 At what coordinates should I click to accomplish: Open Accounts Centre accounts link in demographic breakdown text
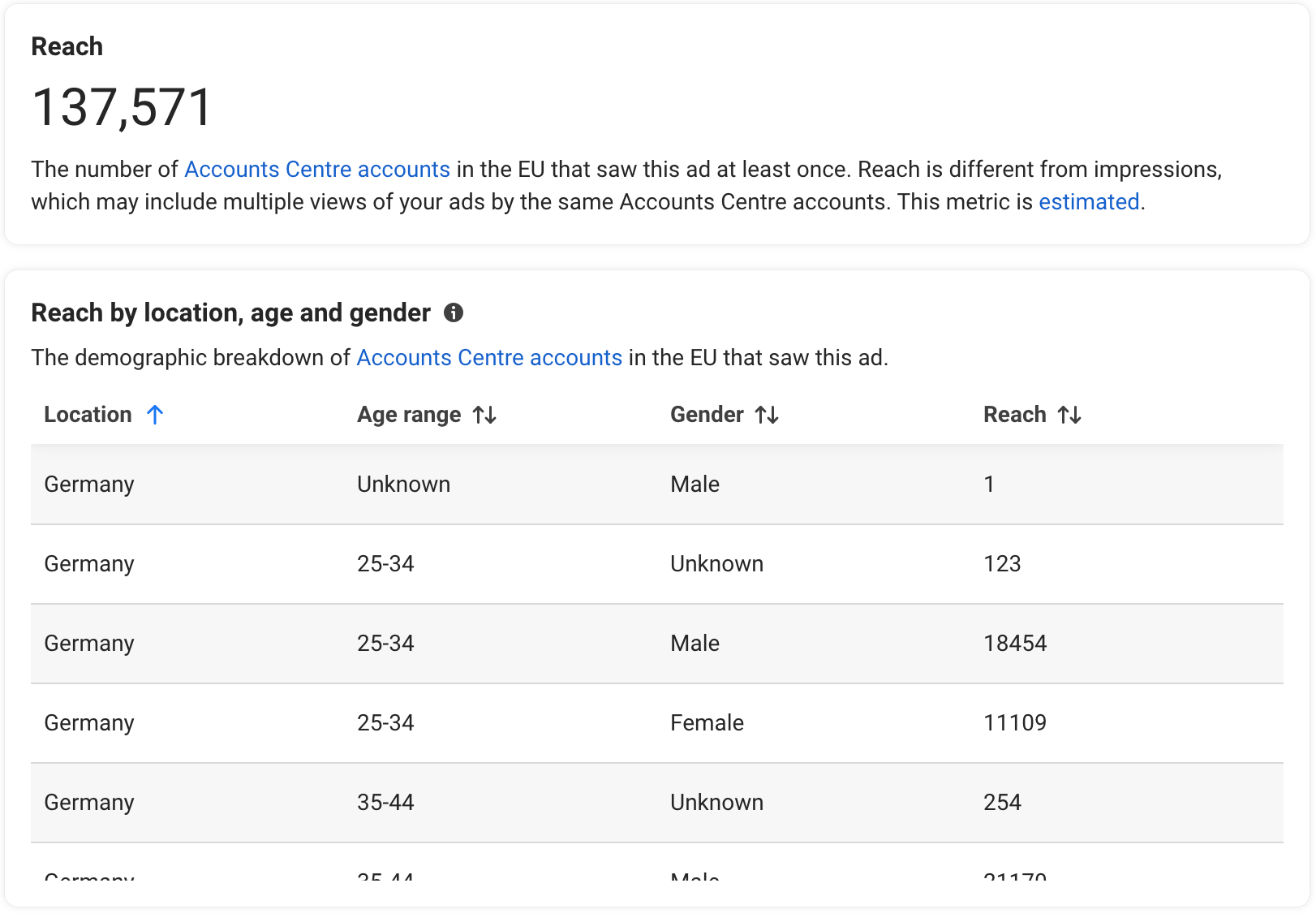pyautogui.click(x=489, y=357)
